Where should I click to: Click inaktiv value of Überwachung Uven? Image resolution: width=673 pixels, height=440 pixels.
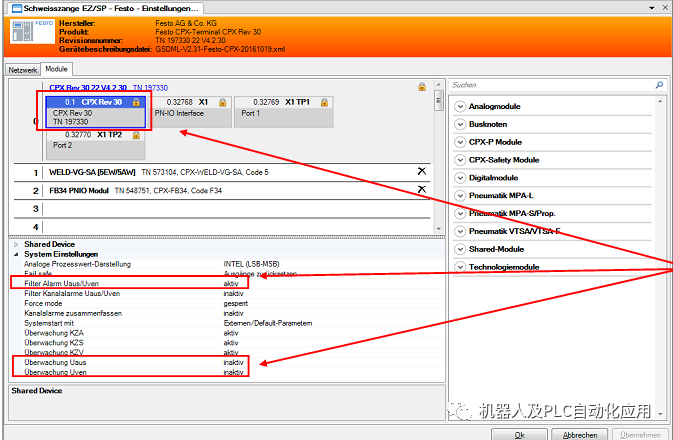coord(233,372)
